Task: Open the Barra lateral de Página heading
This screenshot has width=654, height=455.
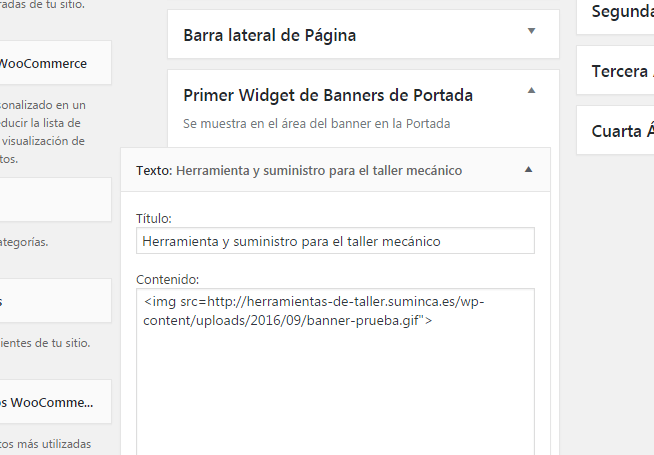Action: point(269,35)
